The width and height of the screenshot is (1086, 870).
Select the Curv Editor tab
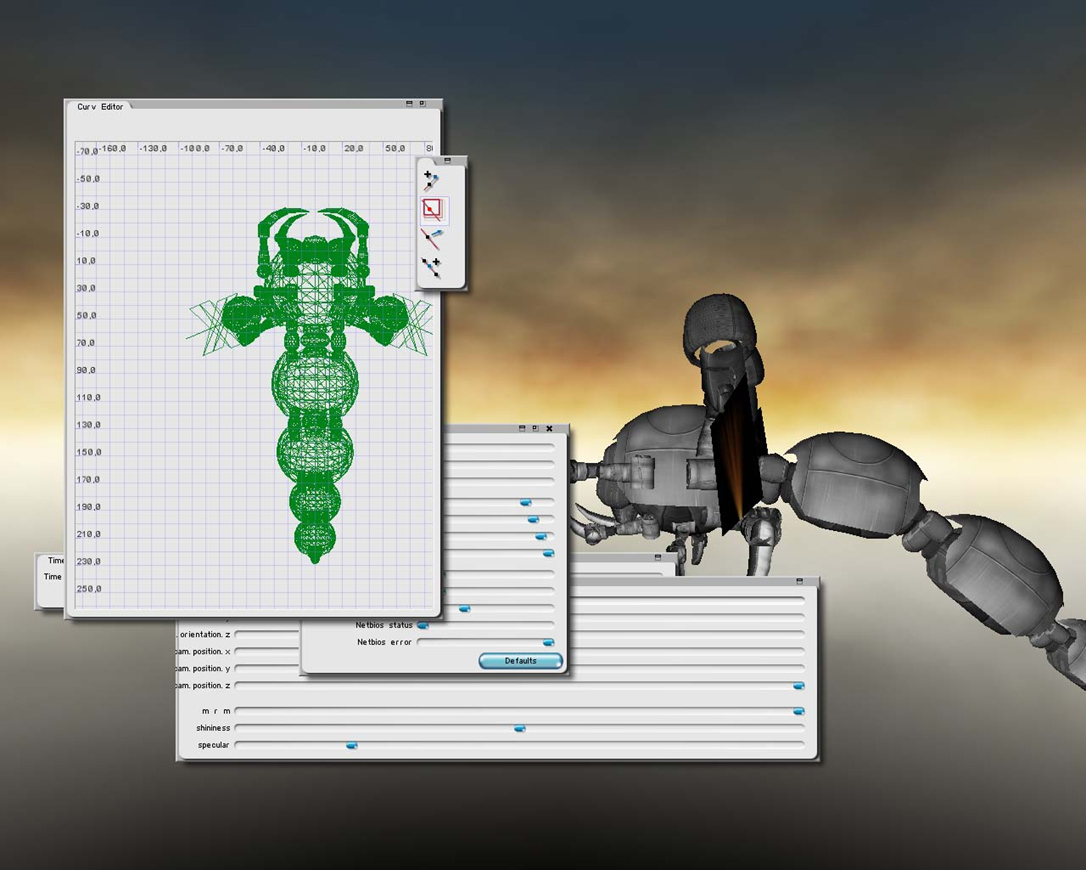coord(100,107)
